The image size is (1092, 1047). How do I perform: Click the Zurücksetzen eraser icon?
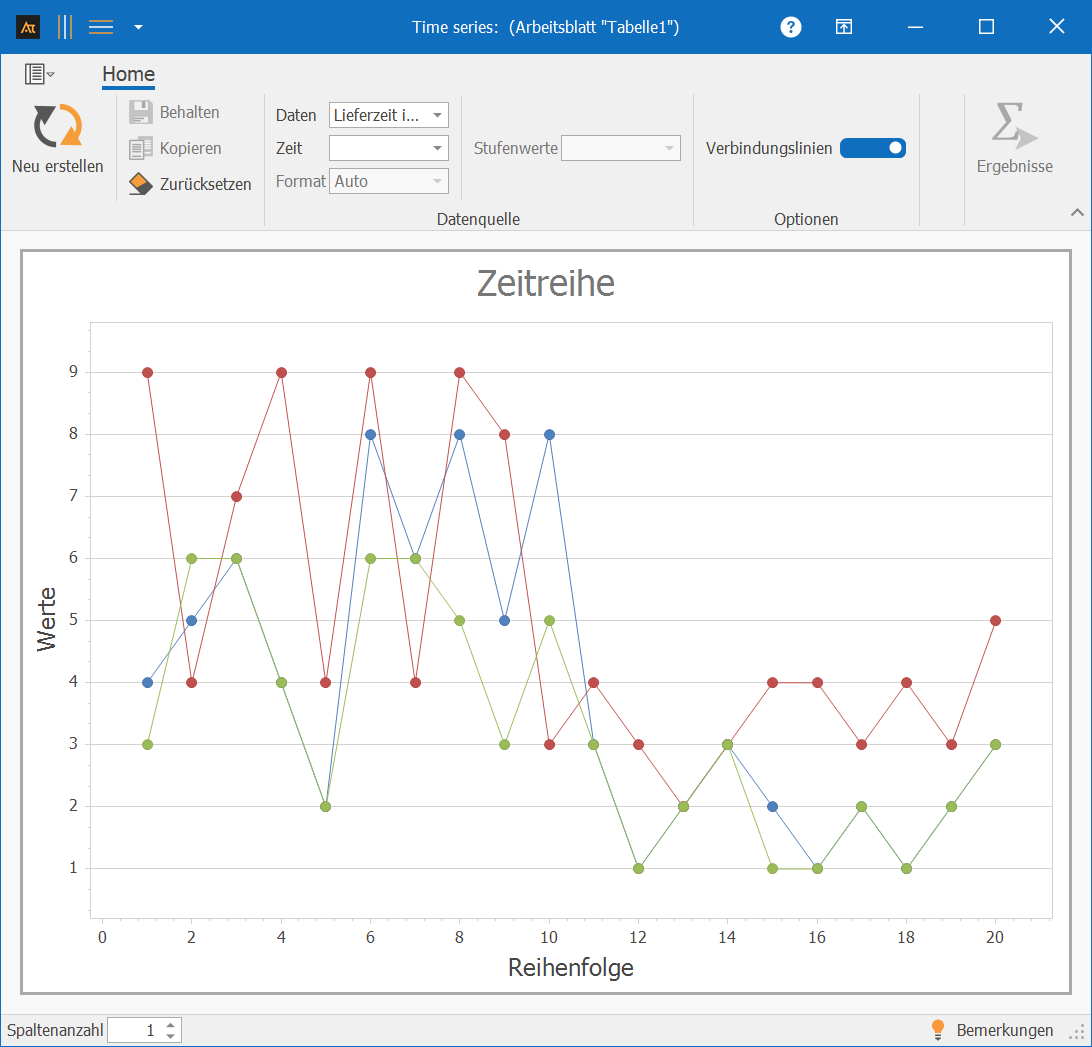tap(141, 184)
